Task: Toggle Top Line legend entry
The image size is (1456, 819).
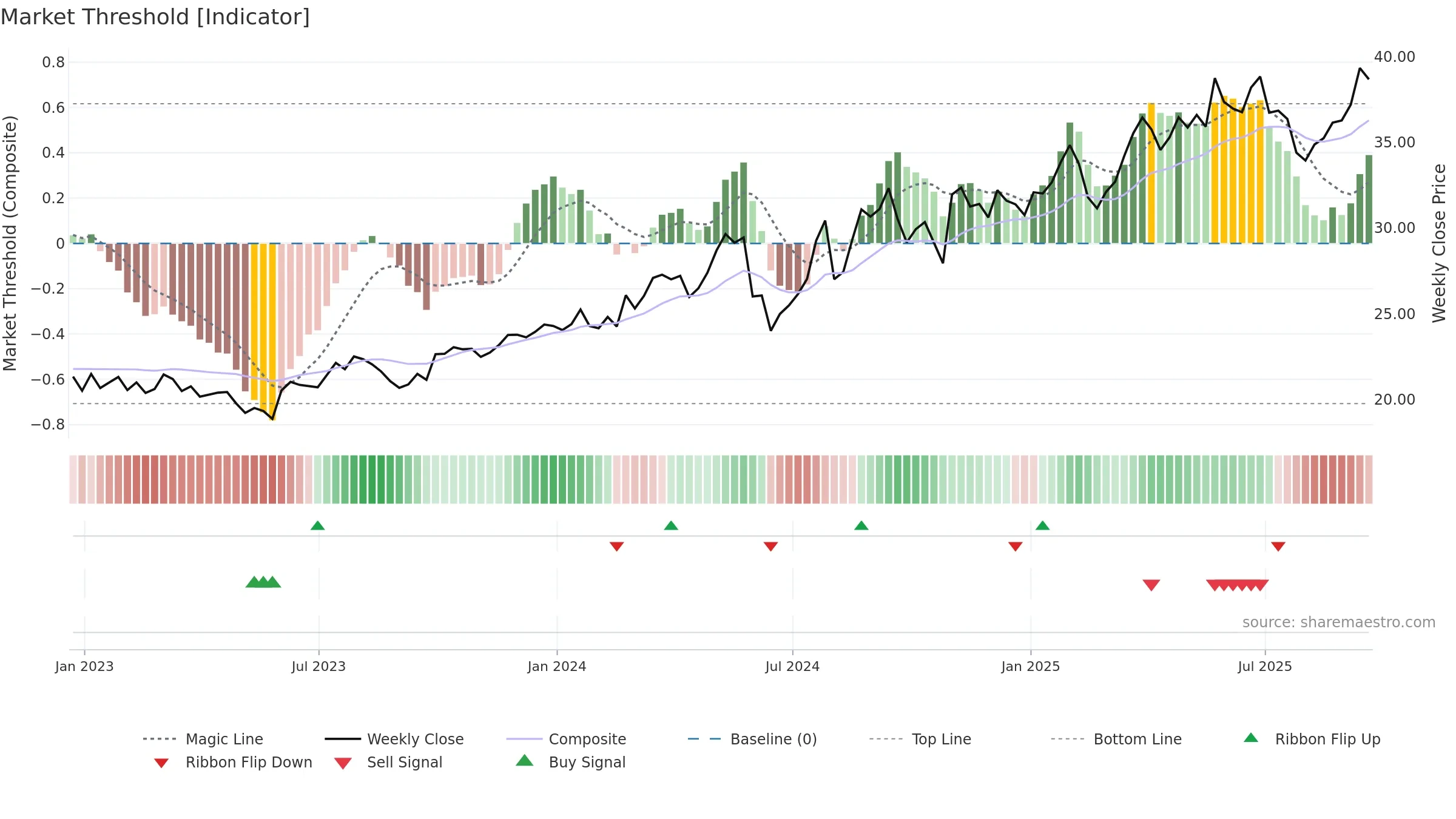Action: coord(920,739)
